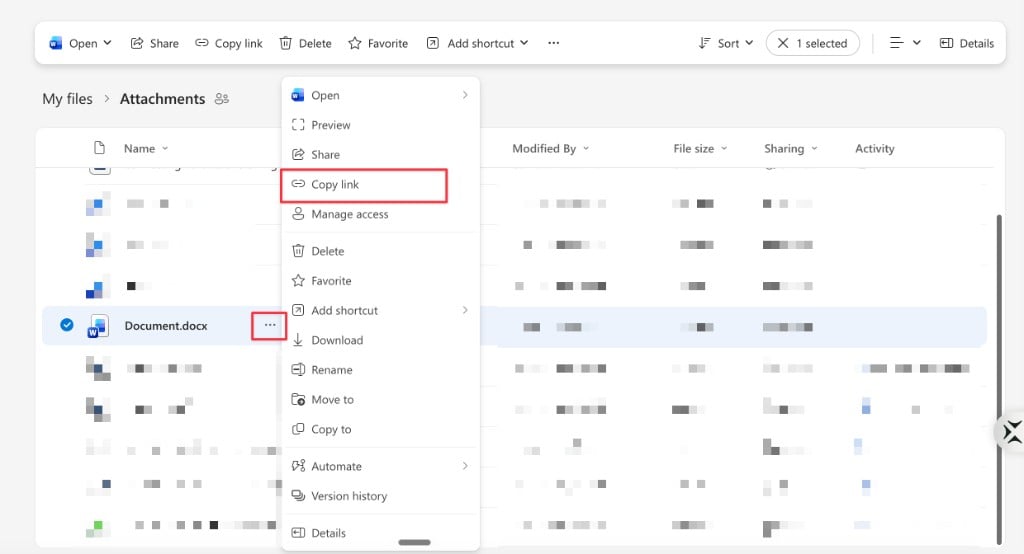Click the file type column header icon

click(x=99, y=148)
